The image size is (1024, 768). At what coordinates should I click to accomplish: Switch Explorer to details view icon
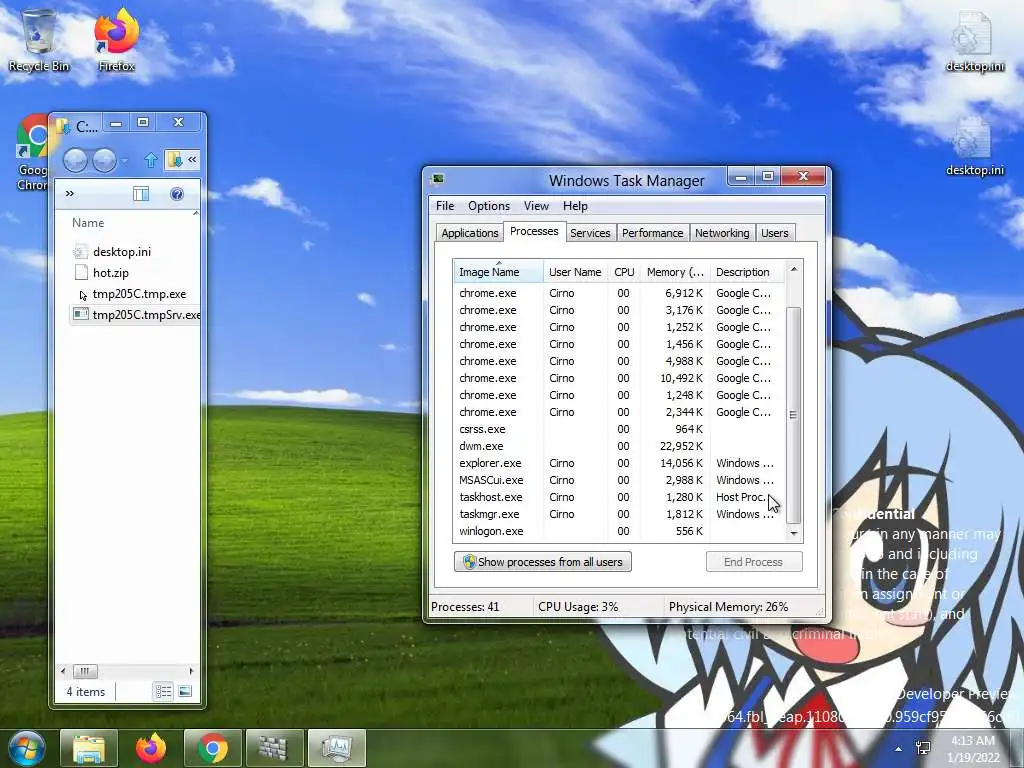point(163,691)
